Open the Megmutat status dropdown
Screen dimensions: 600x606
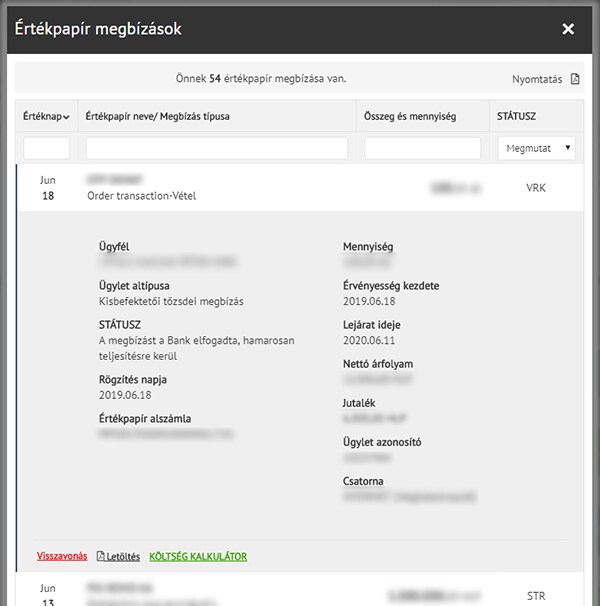[536, 148]
